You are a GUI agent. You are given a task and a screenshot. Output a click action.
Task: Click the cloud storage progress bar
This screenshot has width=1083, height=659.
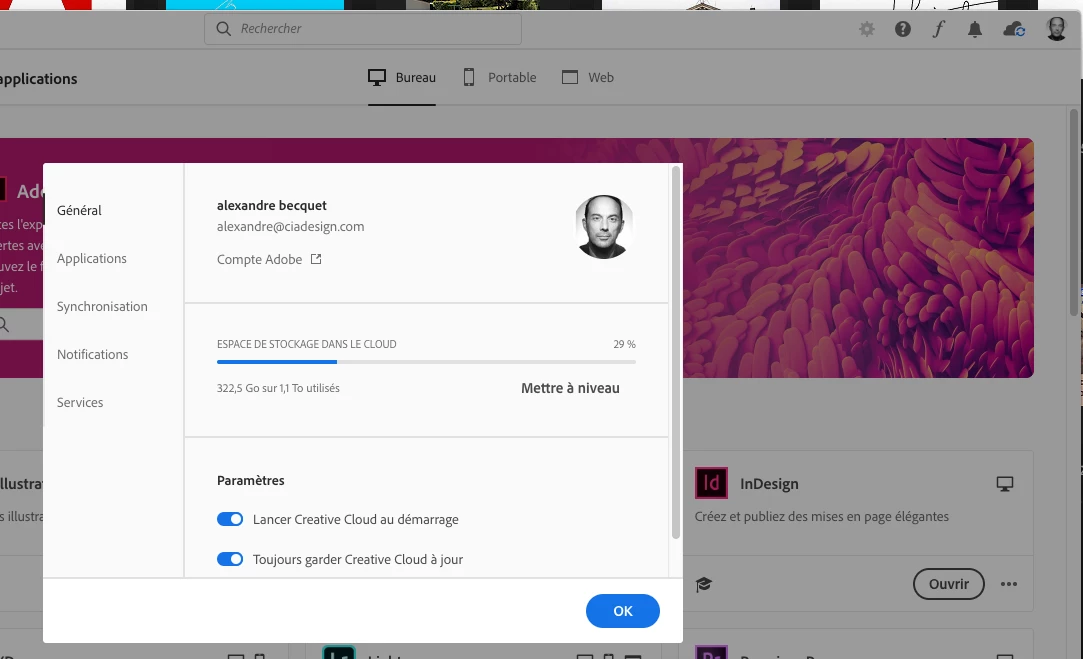(426, 362)
